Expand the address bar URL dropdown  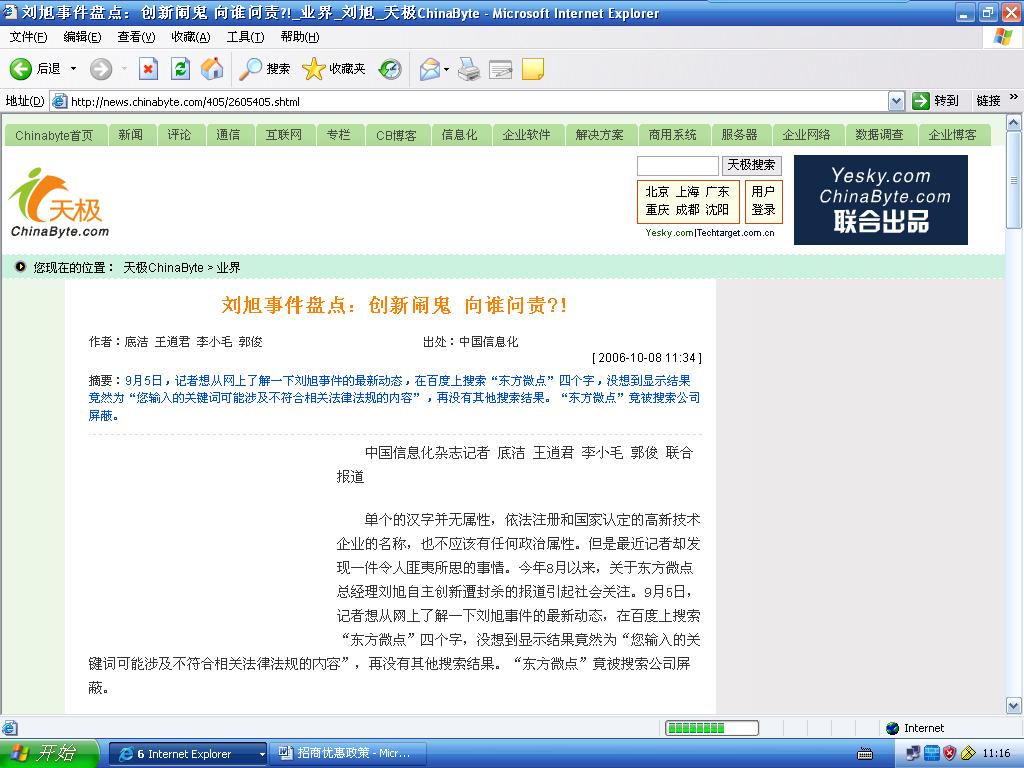point(896,101)
